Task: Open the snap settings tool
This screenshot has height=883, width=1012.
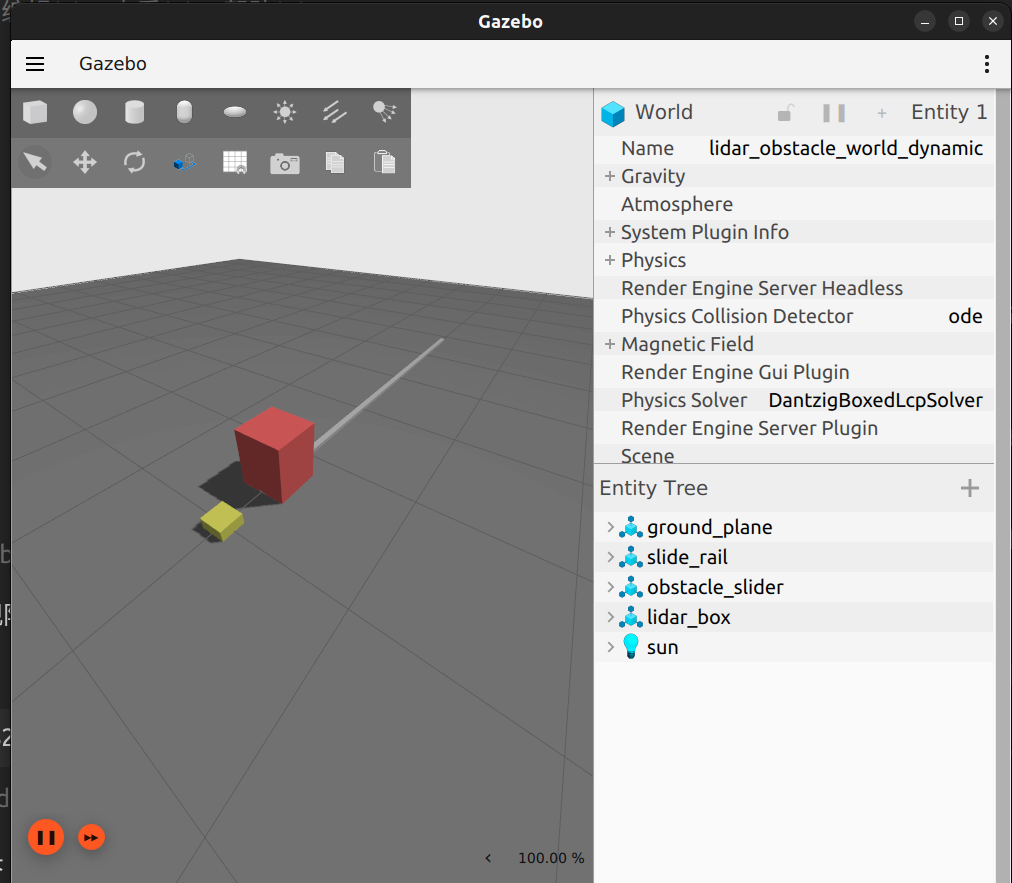Action: [185, 162]
